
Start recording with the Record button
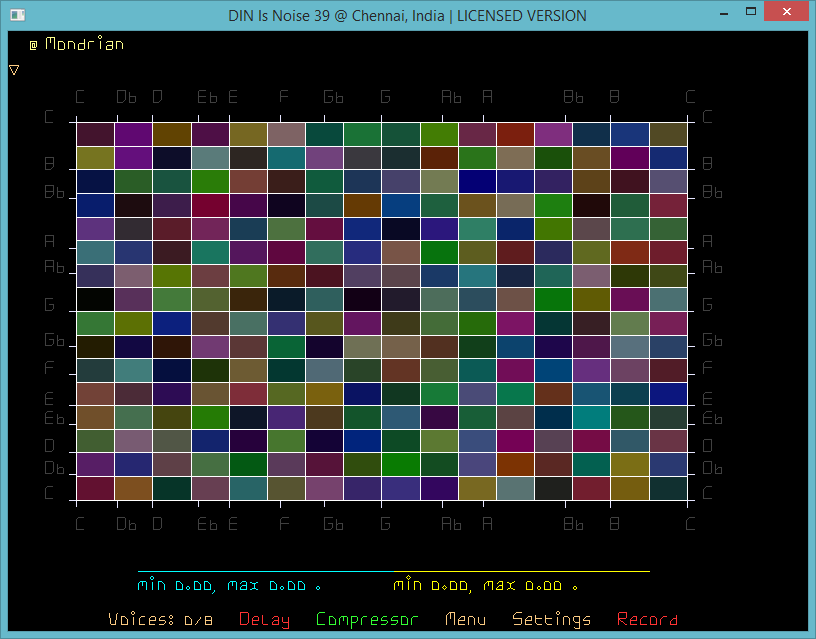[x=647, y=620]
